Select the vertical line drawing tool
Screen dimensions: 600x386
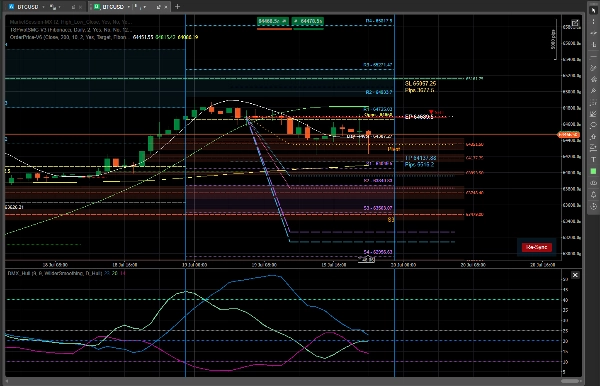click(x=593, y=21)
